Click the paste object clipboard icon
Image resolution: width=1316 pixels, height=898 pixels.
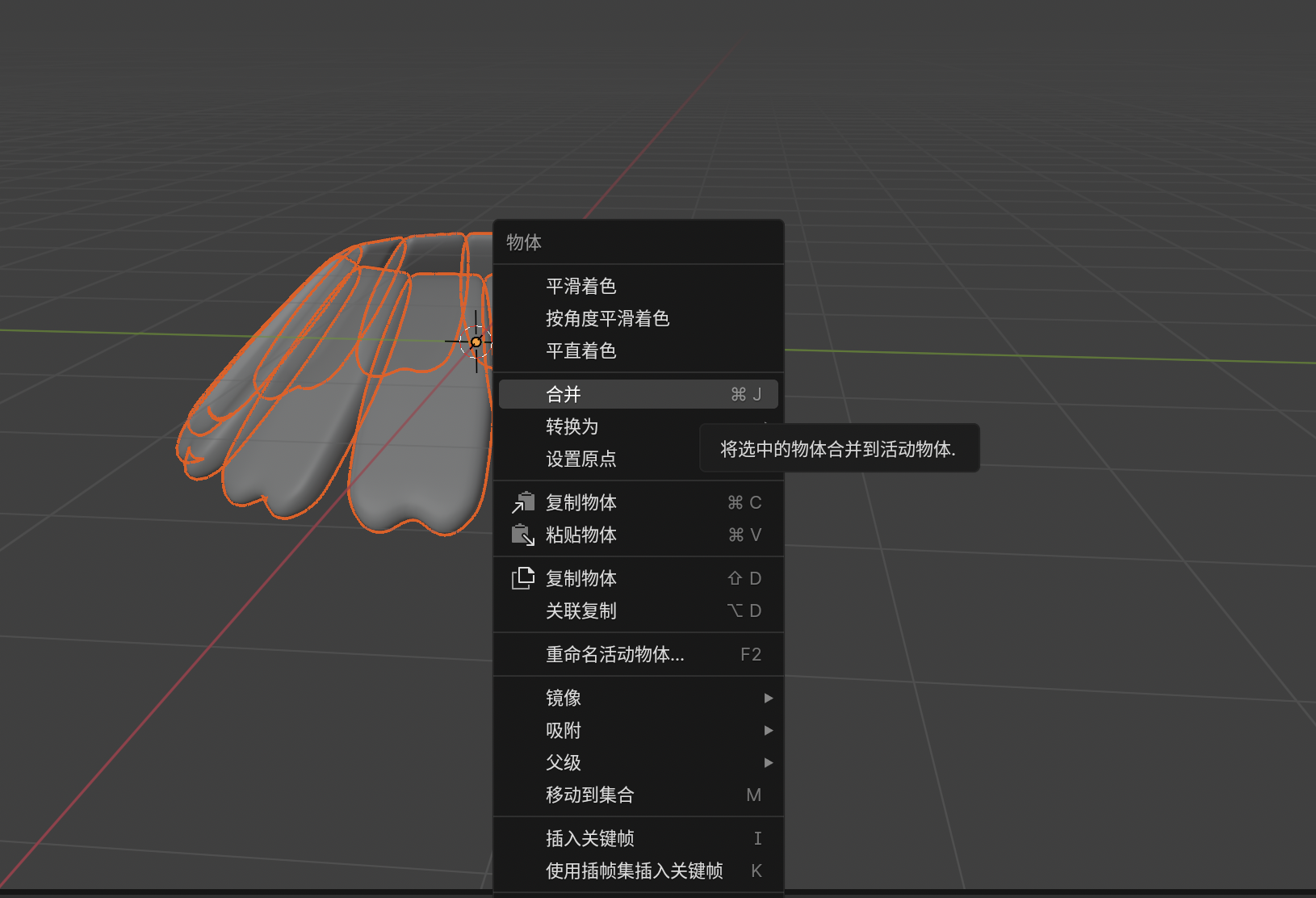click(x=523, y=535)
